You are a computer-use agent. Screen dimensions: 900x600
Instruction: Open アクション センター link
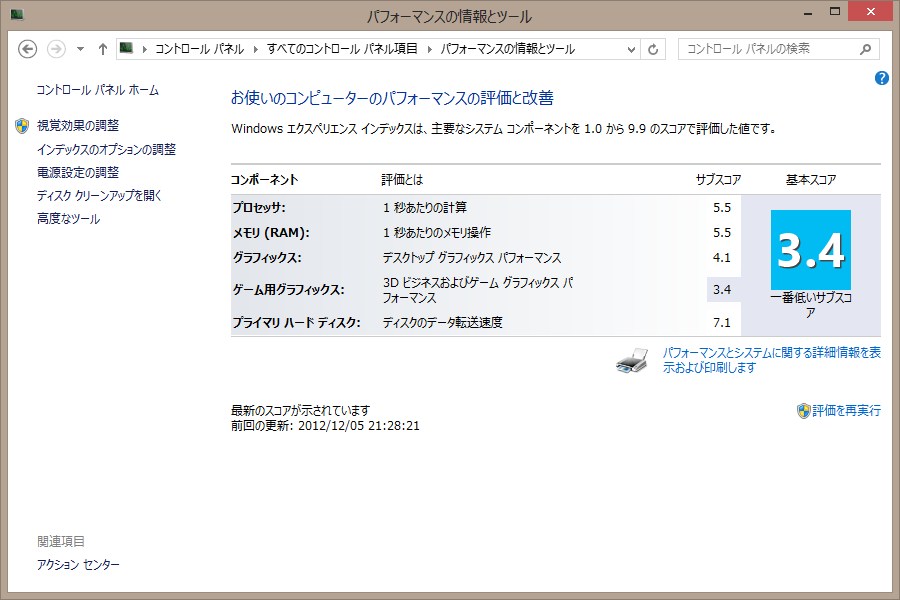78,565
